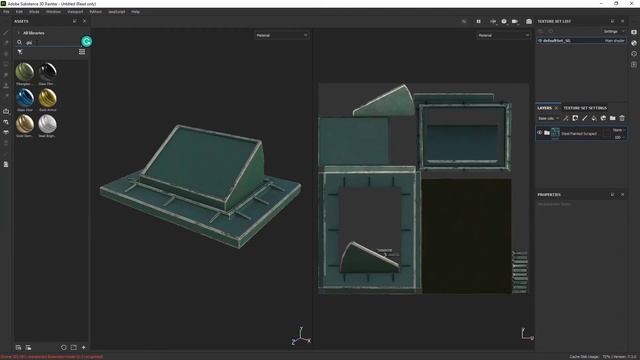
Task: Click the Grammarly icon beside search field
Action: coord(87,41)
